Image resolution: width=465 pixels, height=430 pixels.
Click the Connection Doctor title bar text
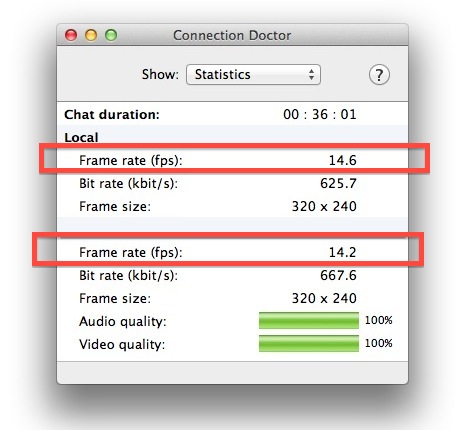click(x=232, y=35)
